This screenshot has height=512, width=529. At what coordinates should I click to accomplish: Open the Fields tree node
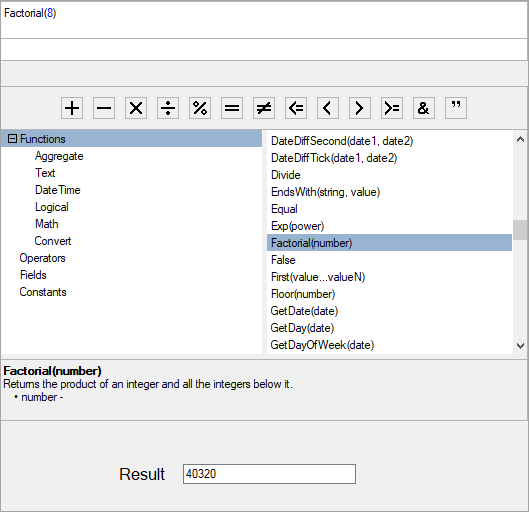[x=33, y=275]
